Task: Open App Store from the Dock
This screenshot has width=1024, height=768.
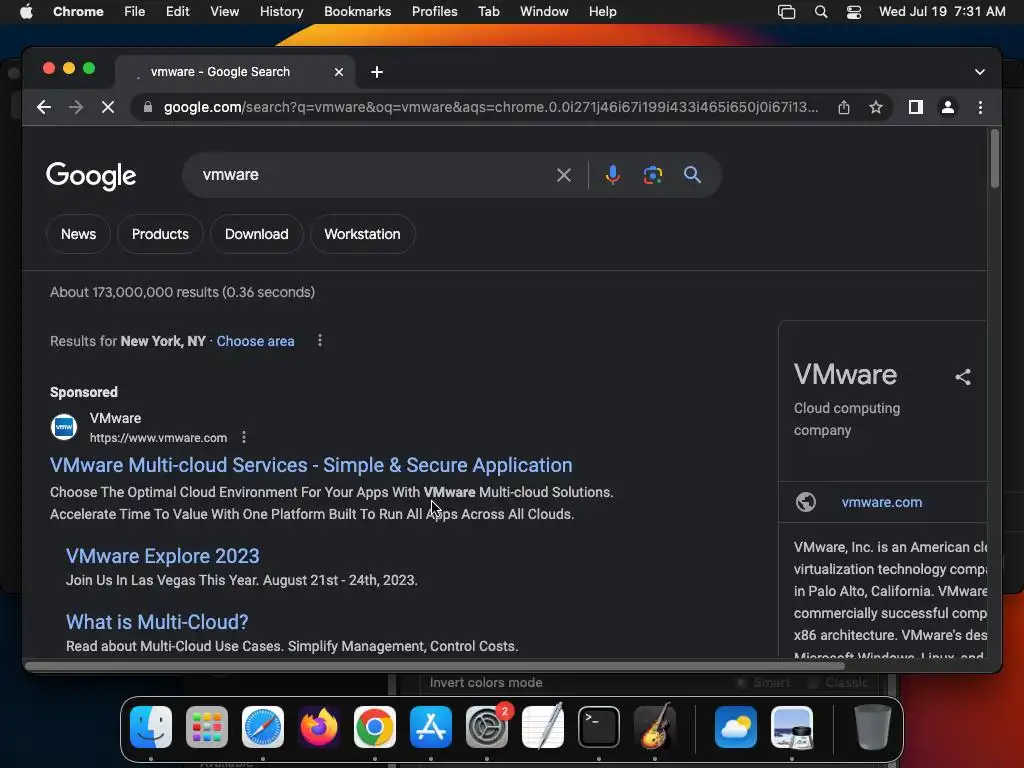Action: coord(430,727)
